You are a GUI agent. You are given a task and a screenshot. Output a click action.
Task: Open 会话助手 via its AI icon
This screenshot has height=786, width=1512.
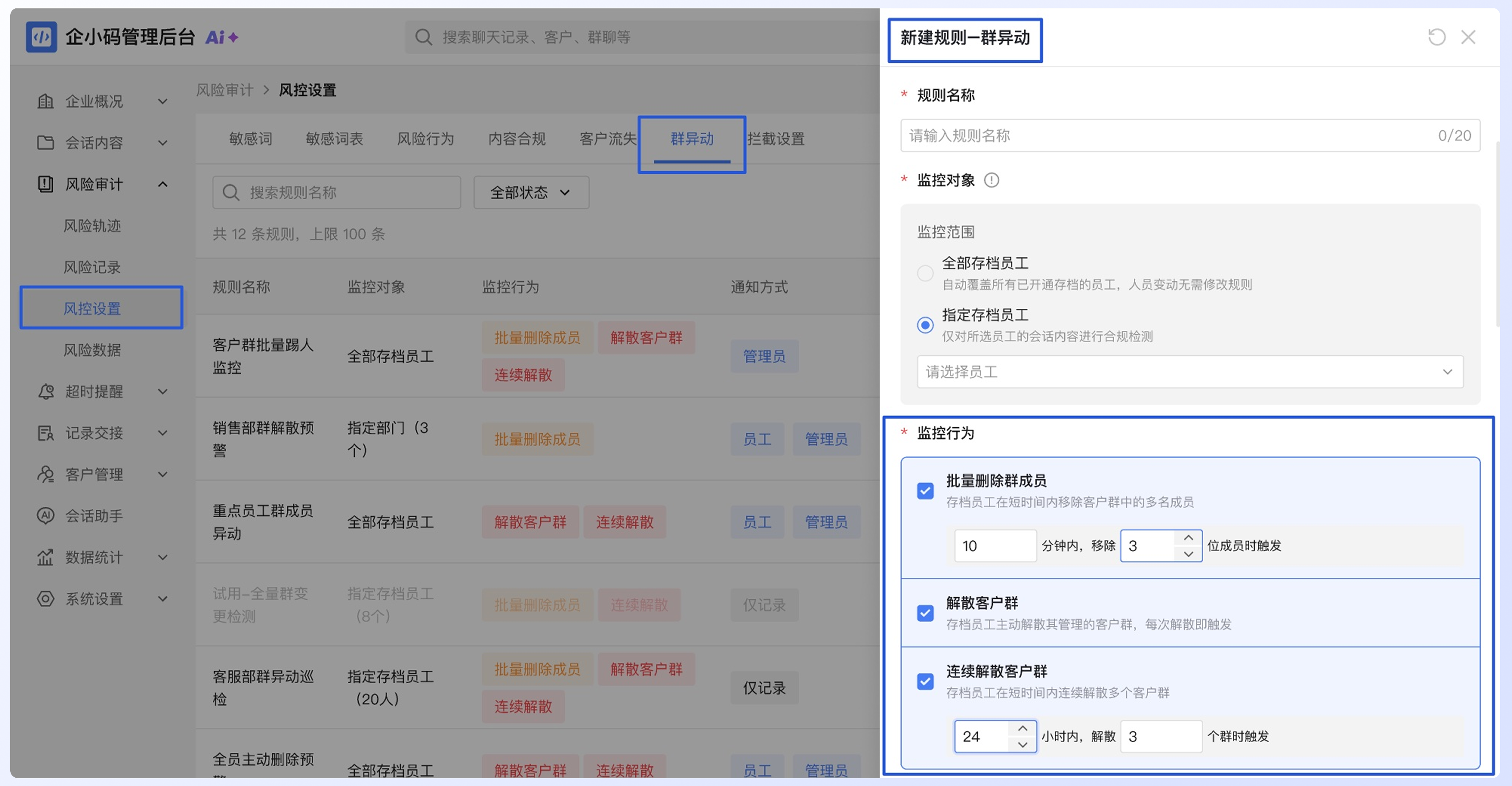click(45, 516)
